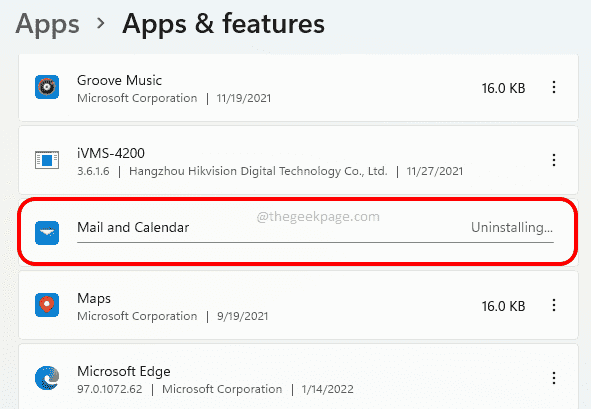Open the three-dot menu for Maps

click(554, 305)
